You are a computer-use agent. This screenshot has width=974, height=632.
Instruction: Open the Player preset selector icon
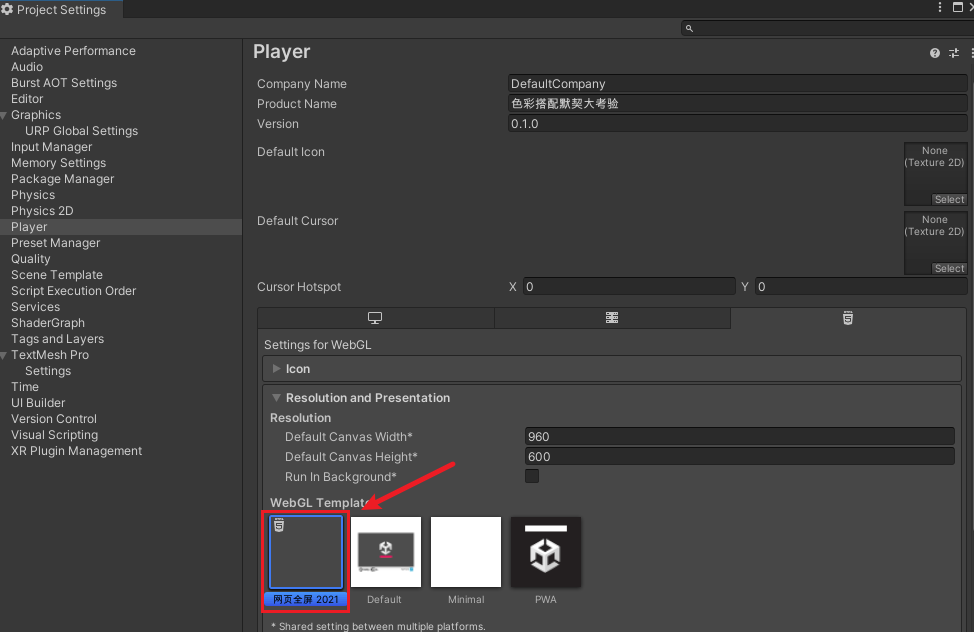pos(954,53)
